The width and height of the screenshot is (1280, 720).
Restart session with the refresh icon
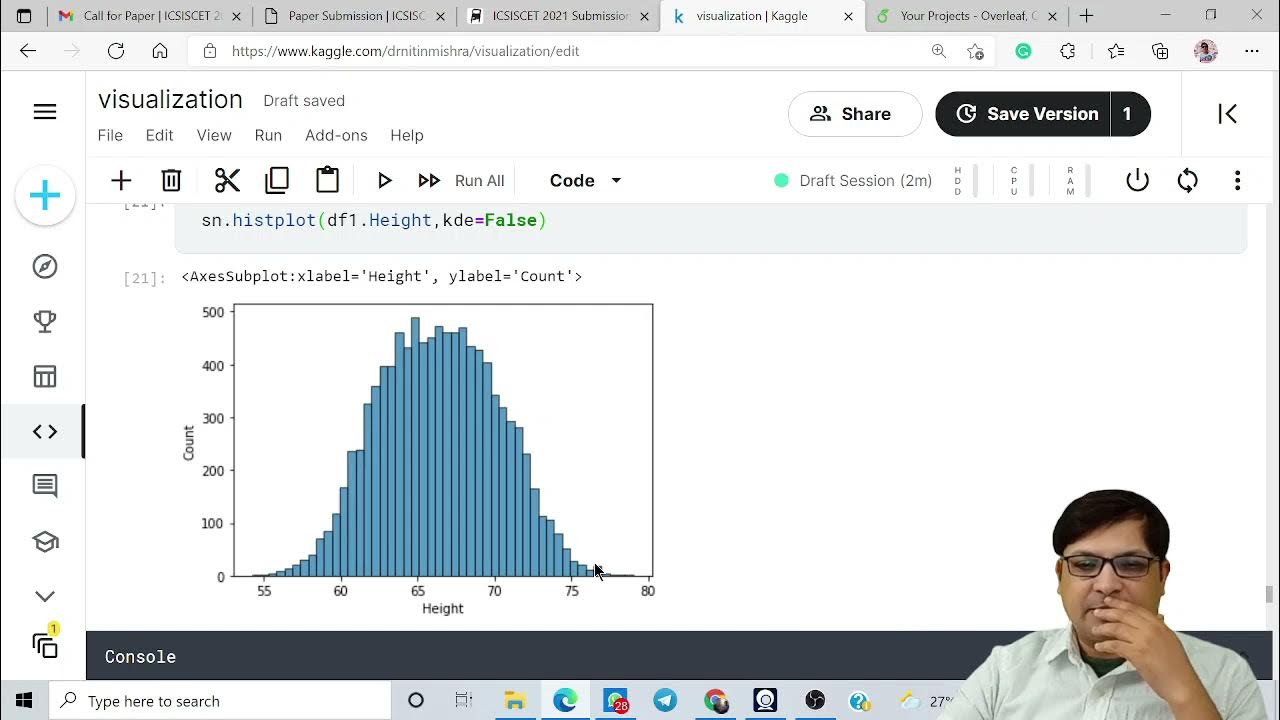click(x=1187, y=180)
